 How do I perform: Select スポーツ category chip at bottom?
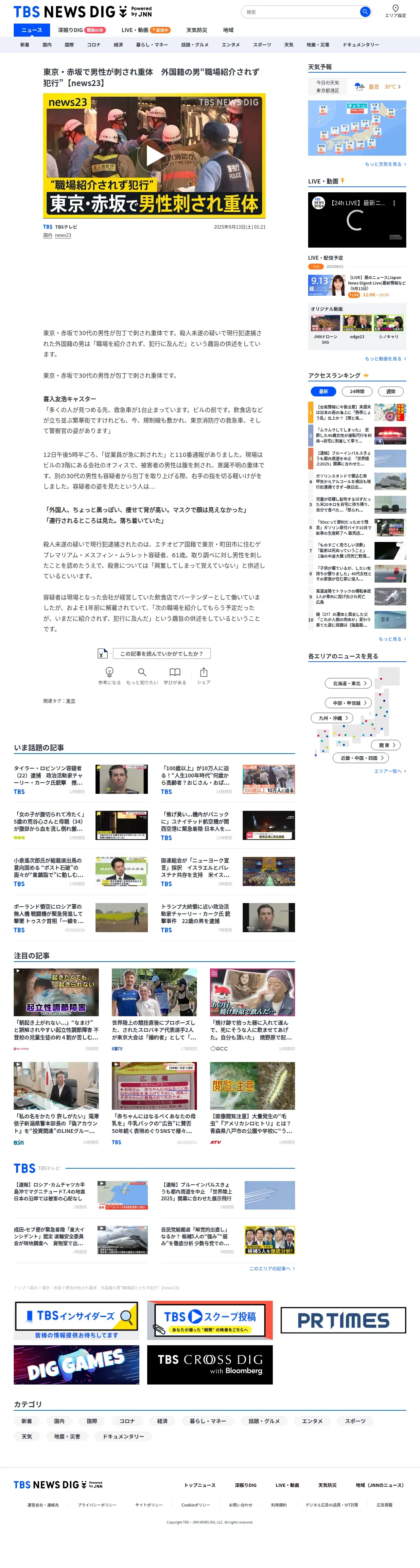356,1421
